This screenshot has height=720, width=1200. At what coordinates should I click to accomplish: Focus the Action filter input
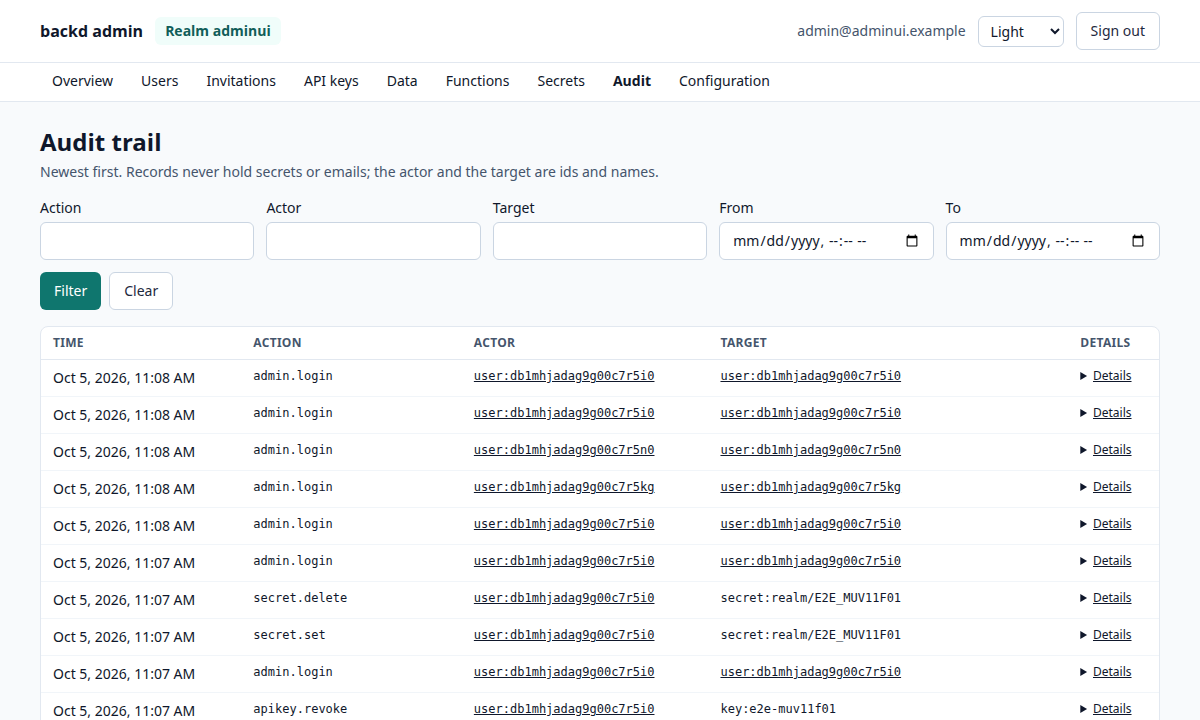[x=147, y=241]
